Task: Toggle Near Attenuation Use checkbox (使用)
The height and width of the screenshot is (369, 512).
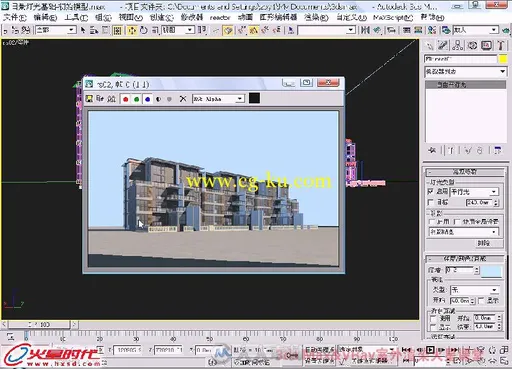Action: tap(433, 319)
